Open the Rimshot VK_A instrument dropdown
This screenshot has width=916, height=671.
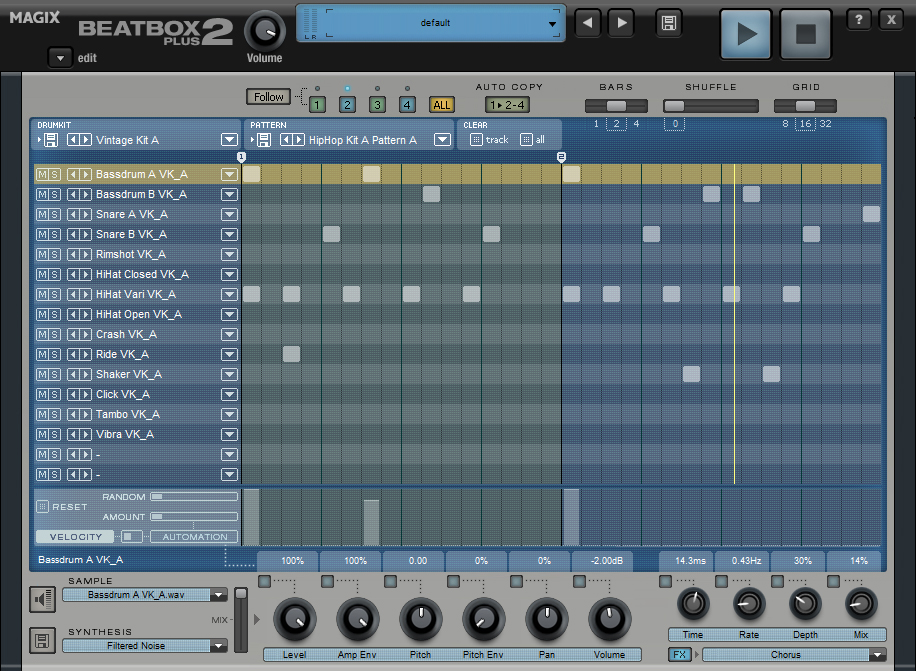pos(229,255)
